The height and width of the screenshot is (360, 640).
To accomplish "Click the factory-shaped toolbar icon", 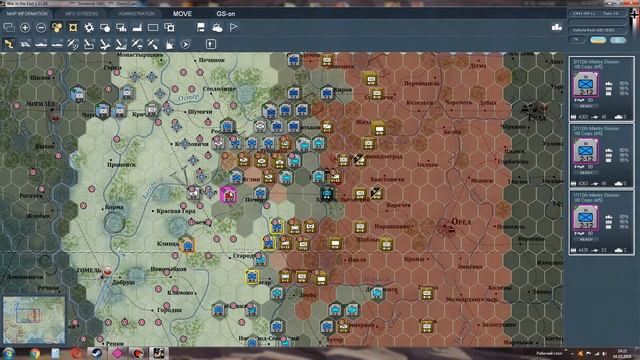I will (137, 27).
